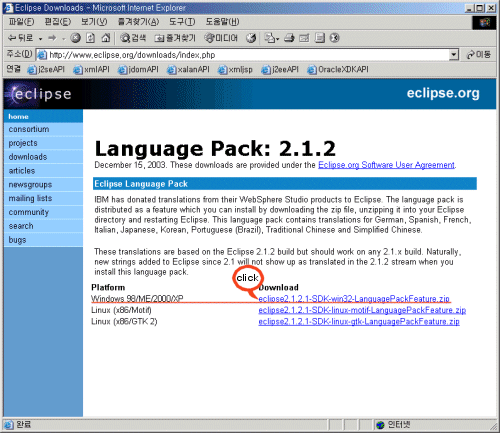Open the Forward history dropdown arrow
Viewport: 500px width, 433px height.
tap(63, 39)
